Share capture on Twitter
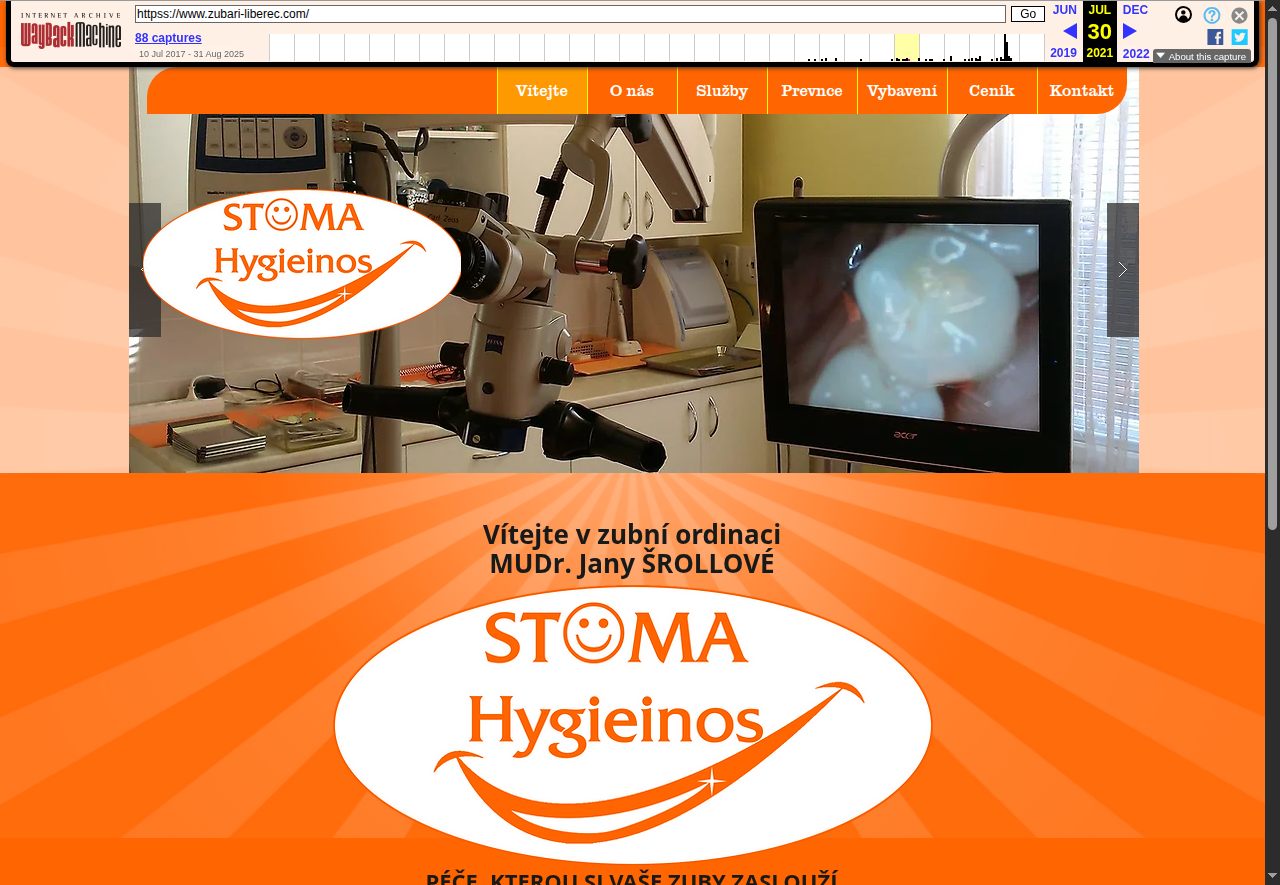The width and height of the screenshot is (1280, 885). click(x=1239, y=37)
